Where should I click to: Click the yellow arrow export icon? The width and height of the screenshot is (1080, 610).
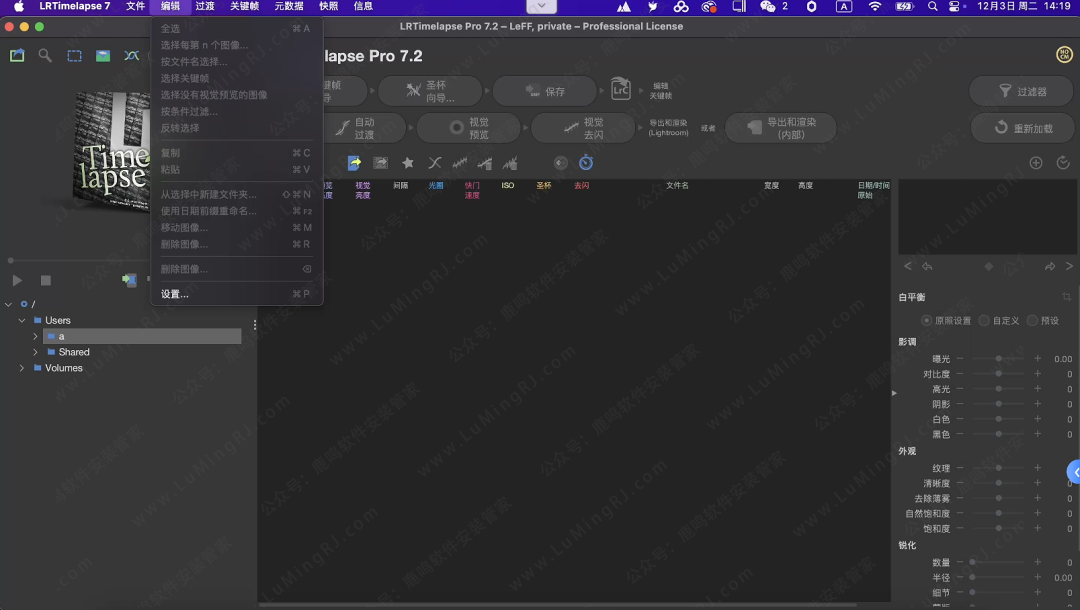tap(354, 163)
